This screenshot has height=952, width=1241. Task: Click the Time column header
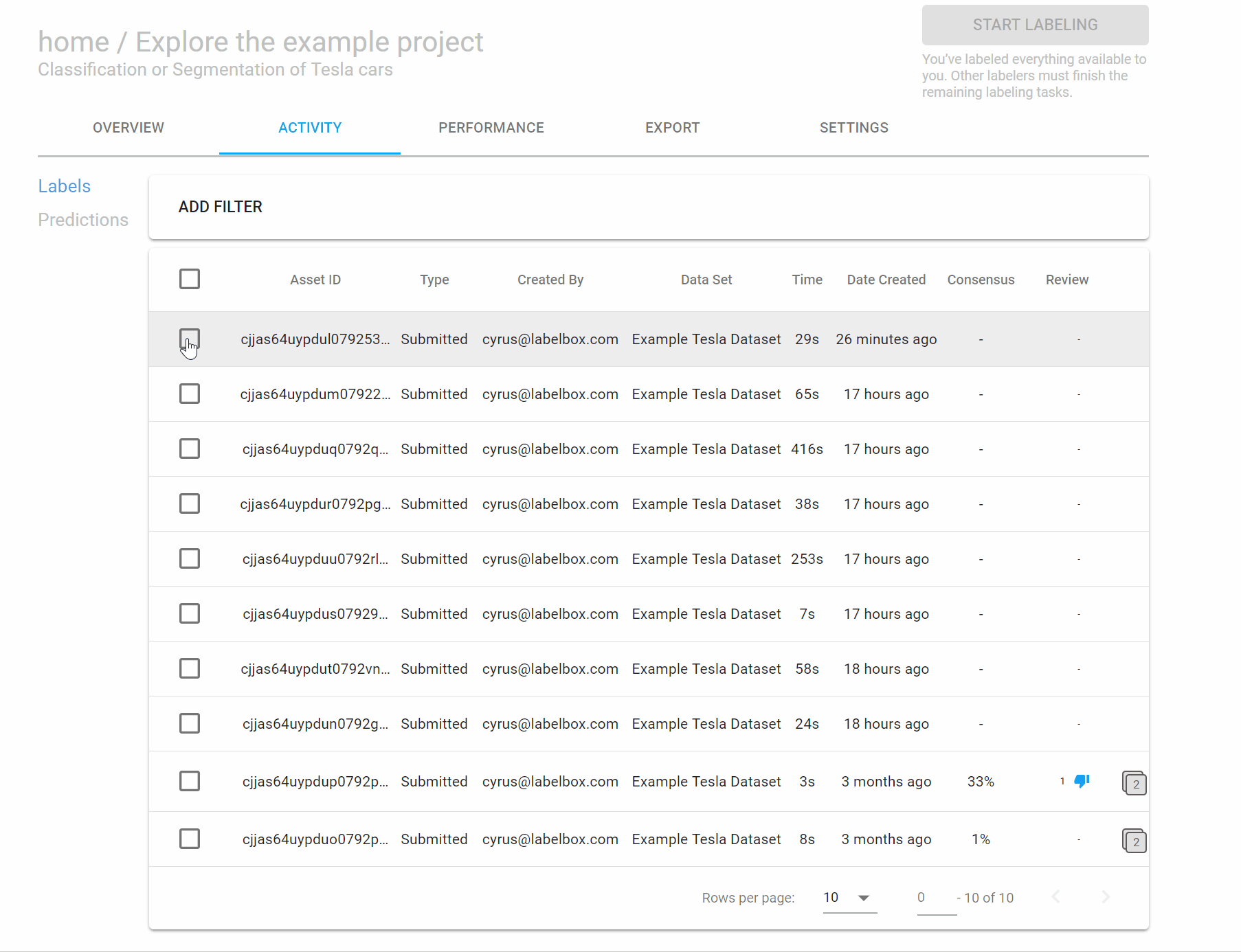point(807,280)
